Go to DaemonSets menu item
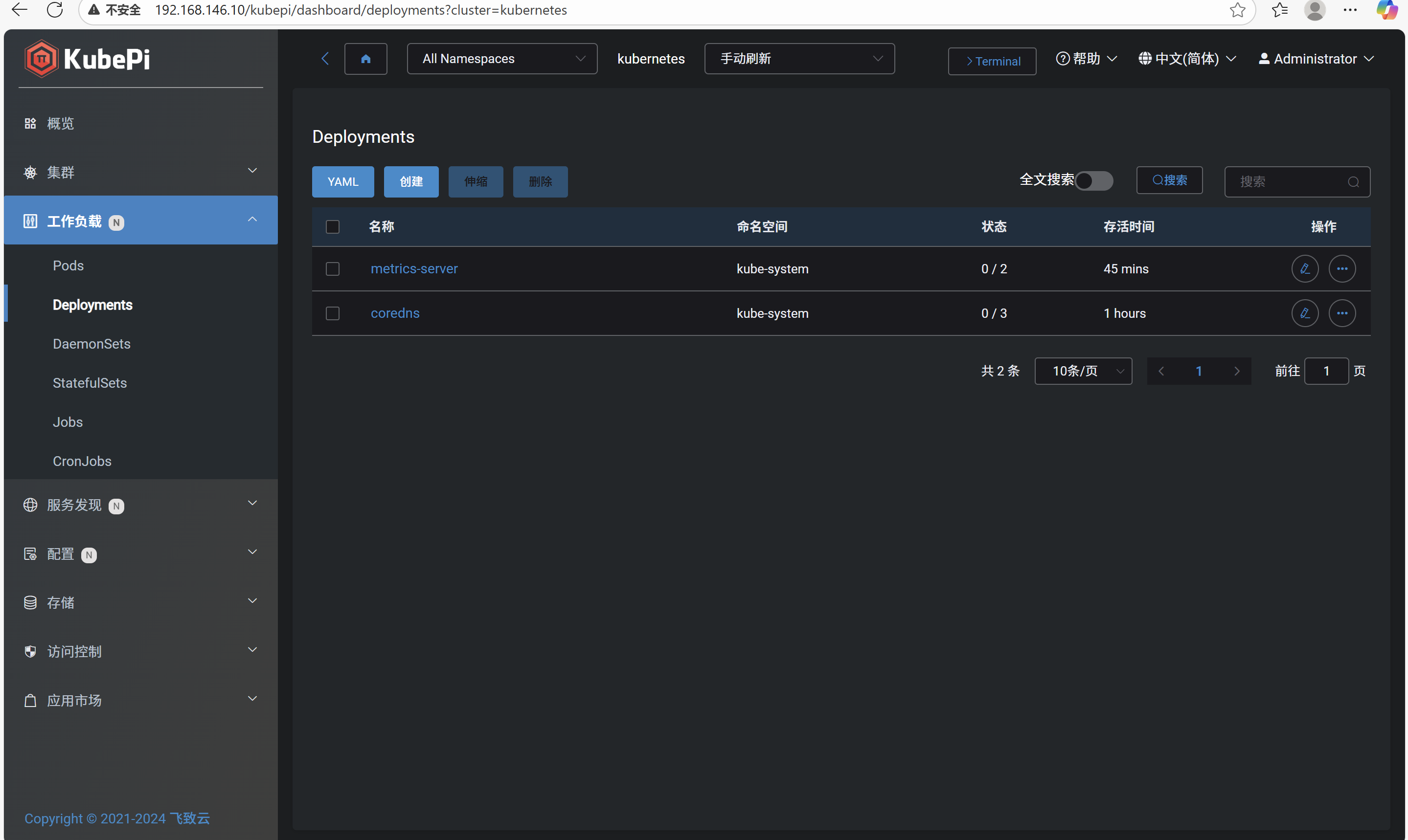This screenshot has width=1408, height=840. click(91, 344)
